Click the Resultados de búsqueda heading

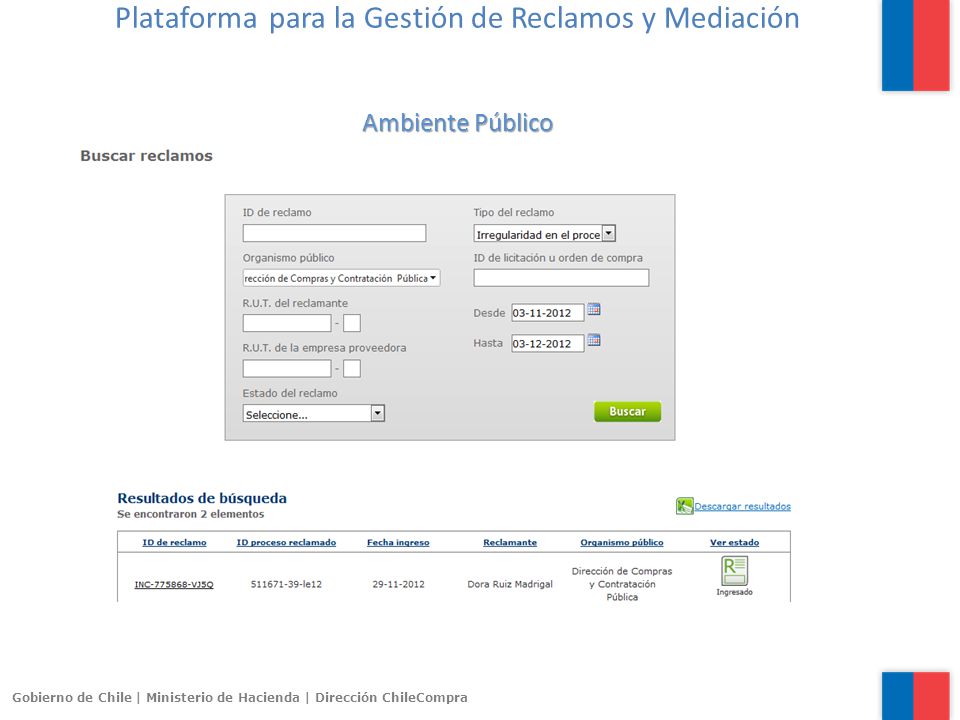[x=202, y=498]
